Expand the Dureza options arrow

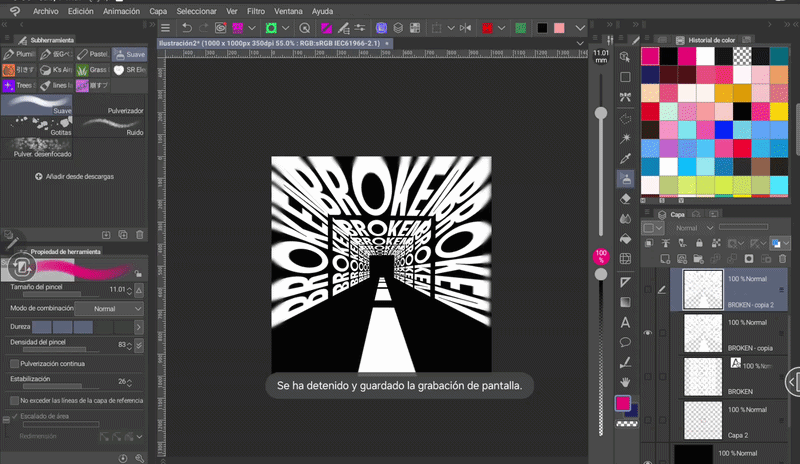(x=139, y=327)
